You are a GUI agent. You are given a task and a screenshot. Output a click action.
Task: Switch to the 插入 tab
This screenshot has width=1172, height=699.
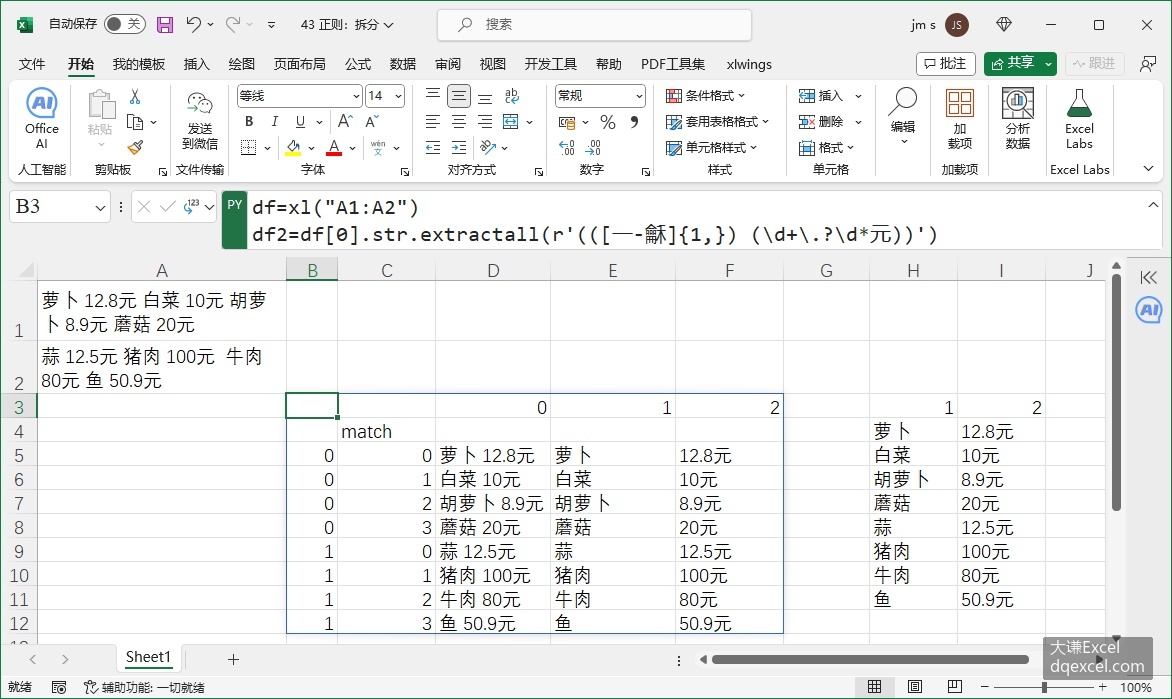197,64
